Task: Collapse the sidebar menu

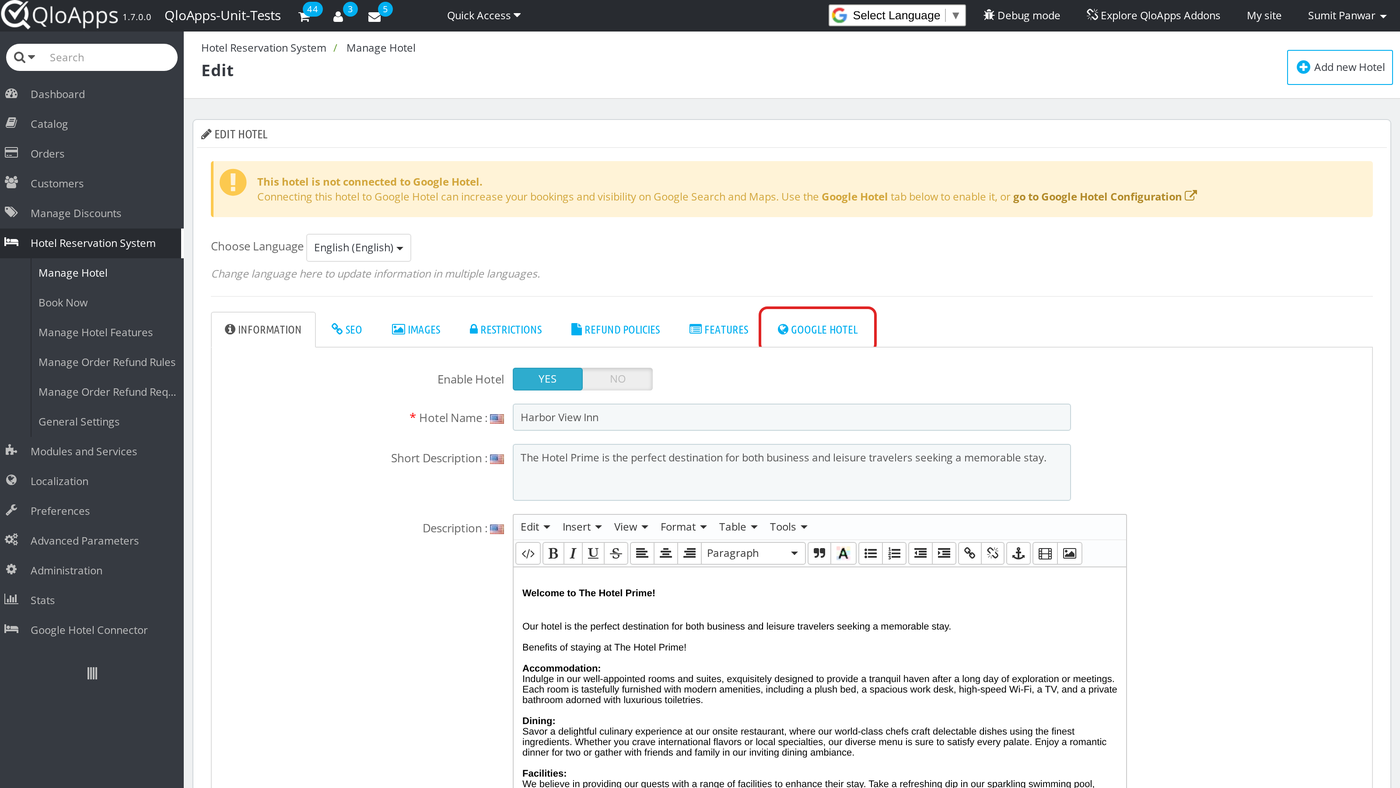Action: (92, 674)
